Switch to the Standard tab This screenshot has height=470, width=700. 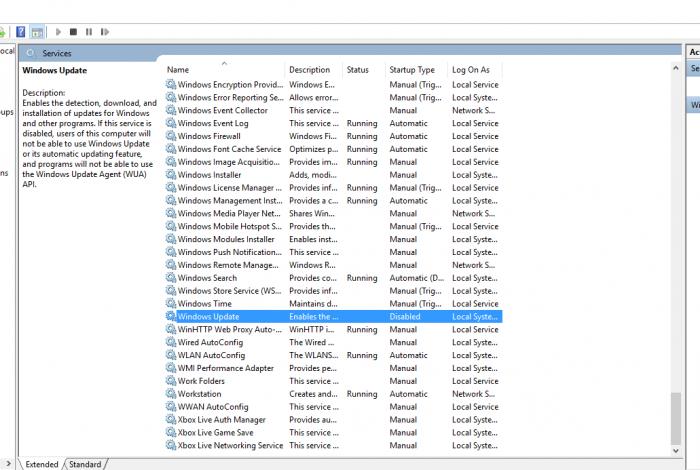pos(85,464)
